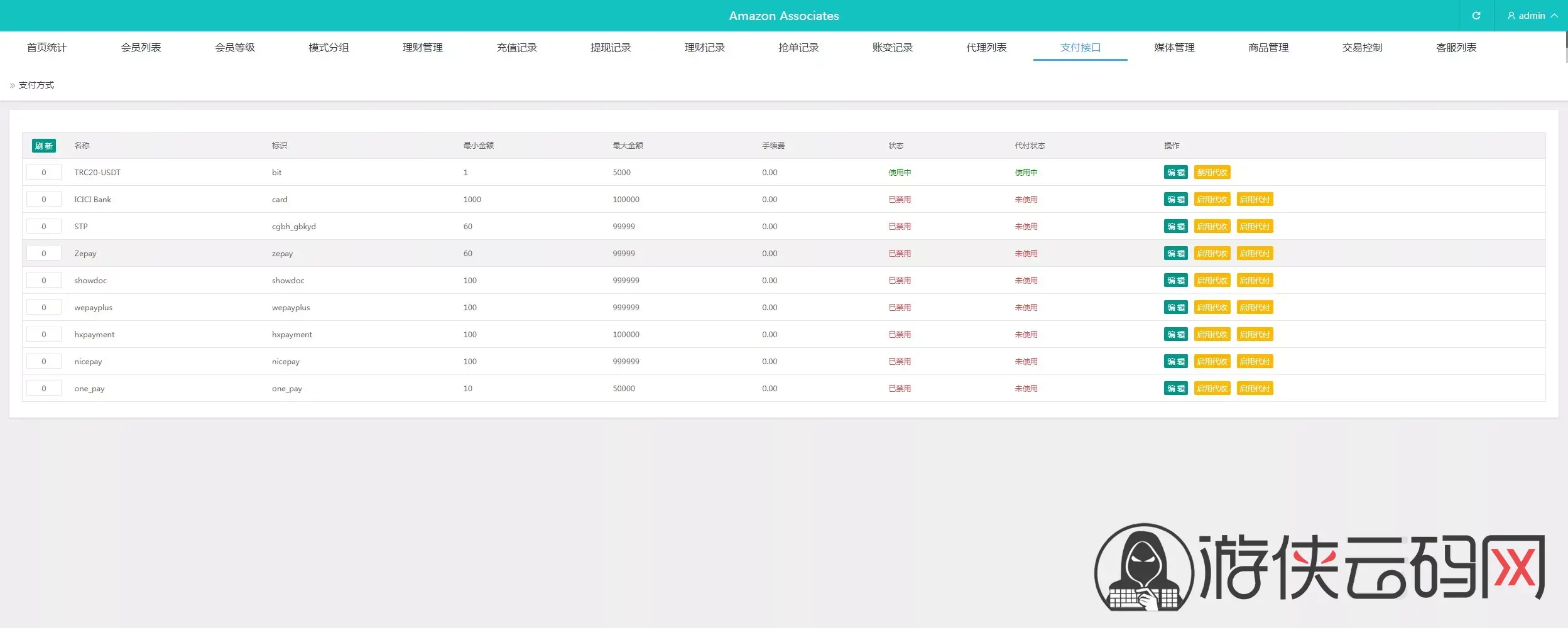Image resolution: width=1568 pixels, height=628 pixels.
Task: Click 启用代付 for ICICI Bank
Action: coord(1255,199)
